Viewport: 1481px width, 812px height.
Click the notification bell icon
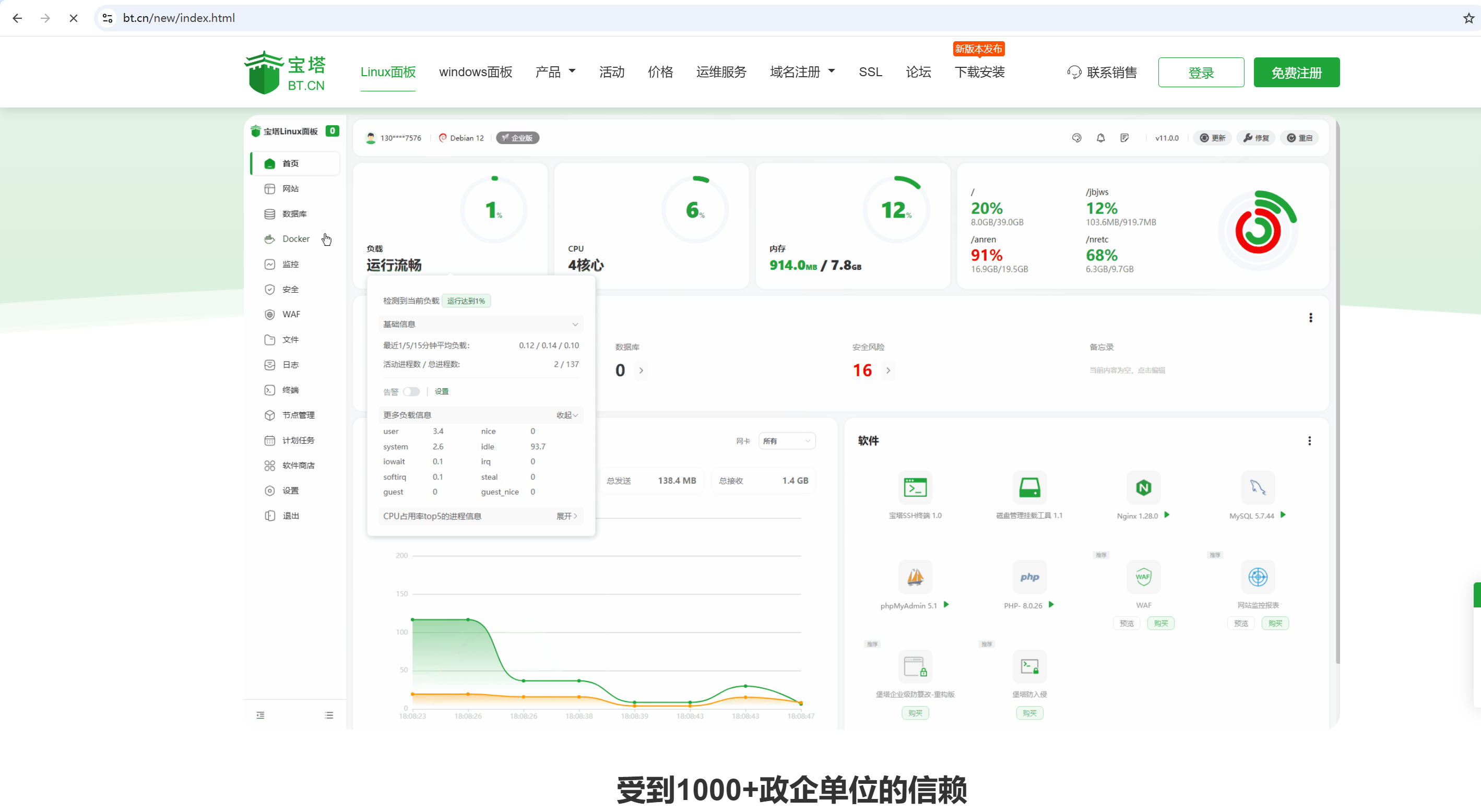coord(1100,138)
